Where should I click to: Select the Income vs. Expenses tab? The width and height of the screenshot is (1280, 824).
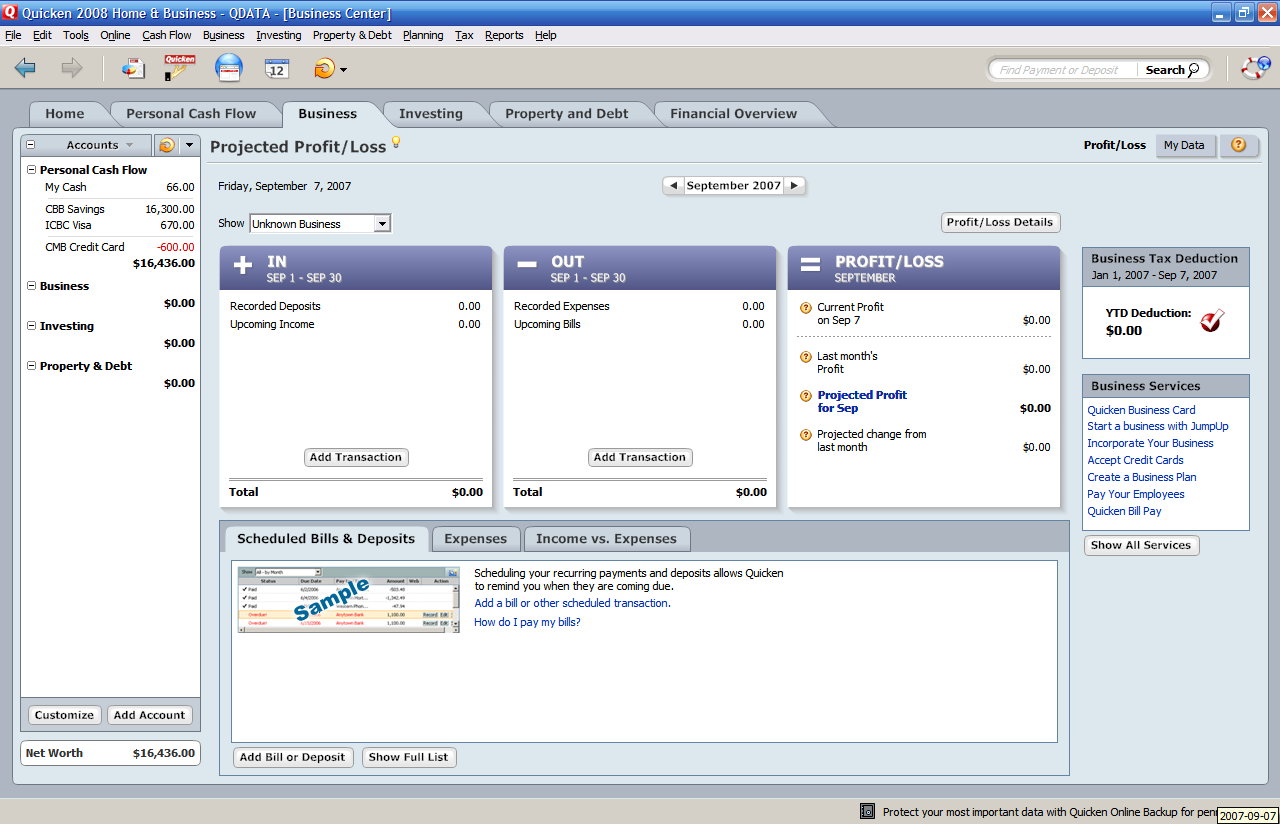[606, 539]
